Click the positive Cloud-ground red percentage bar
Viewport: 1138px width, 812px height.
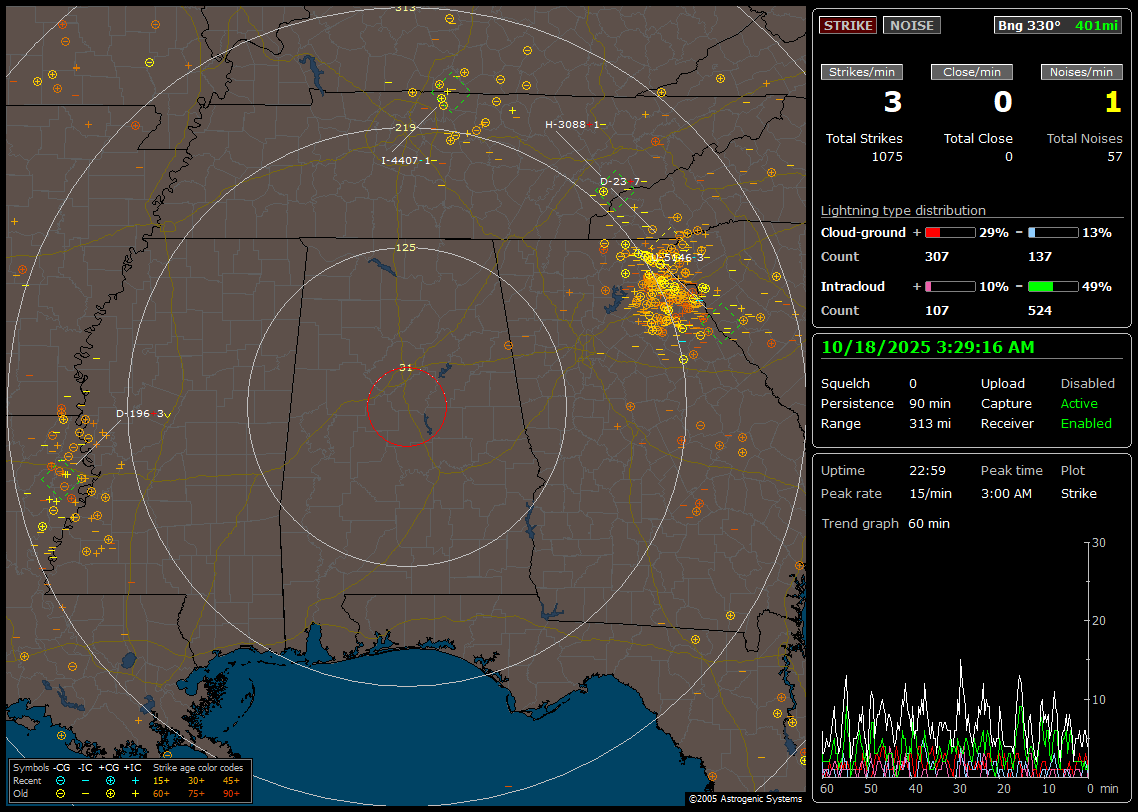point(949,233)
